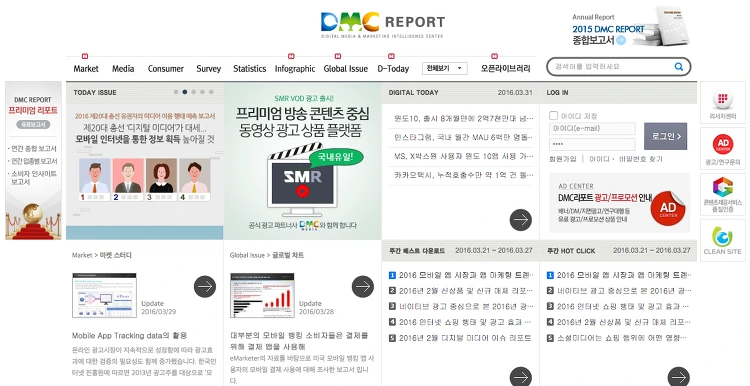Image resolution: width=750 pixels, height=386 pixels.
Task: Click the 아이디 · 비밀번호 찾기 link
Action: coord(626,159)
